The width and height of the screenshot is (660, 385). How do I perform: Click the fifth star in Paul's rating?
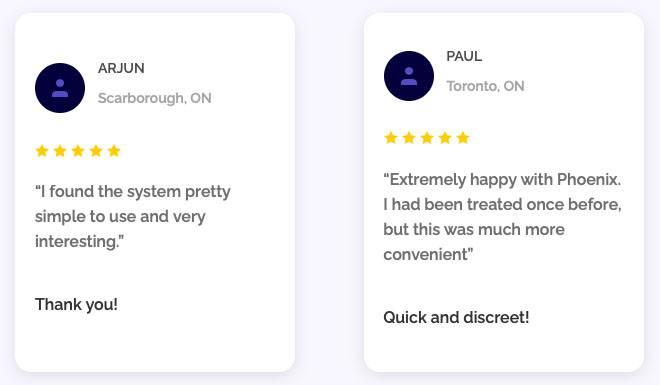click(x=463, y=138)
